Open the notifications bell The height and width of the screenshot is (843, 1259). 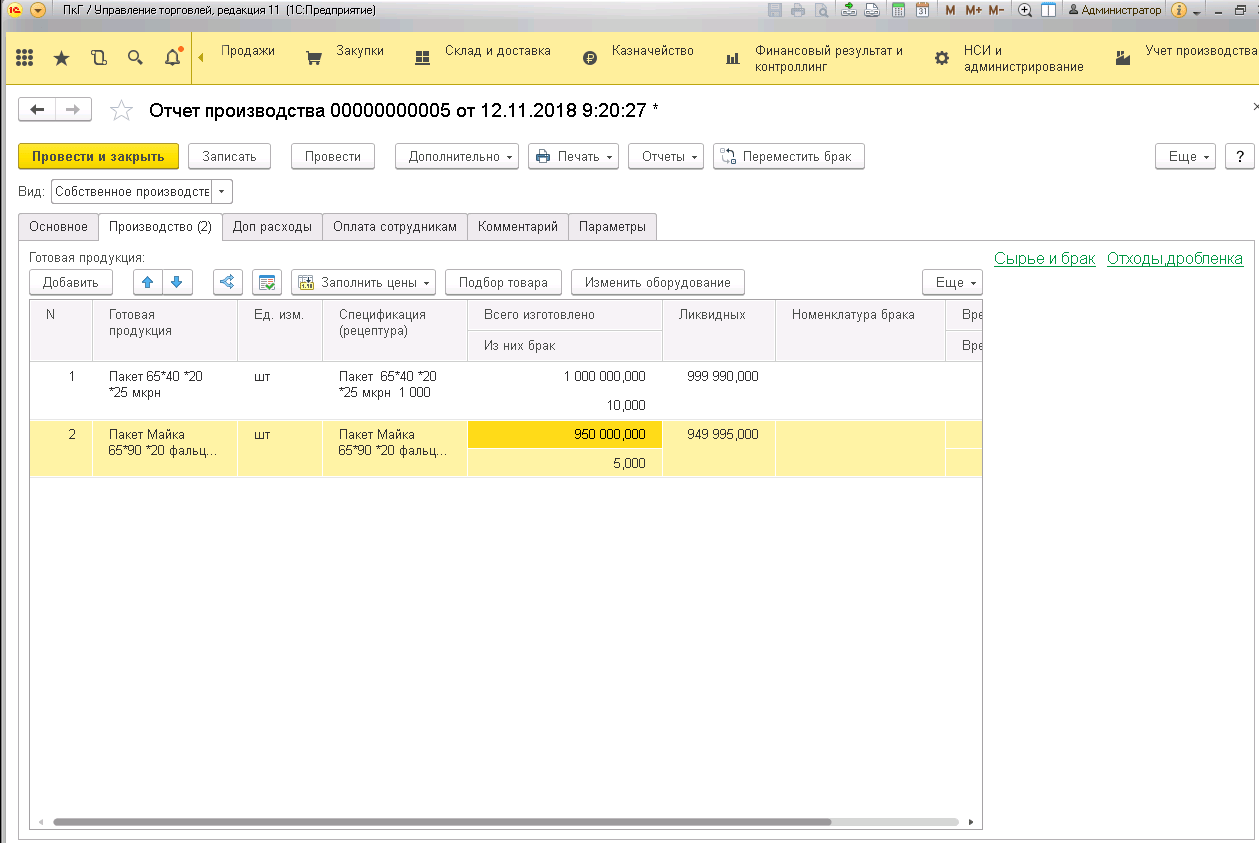click(172, 58)
